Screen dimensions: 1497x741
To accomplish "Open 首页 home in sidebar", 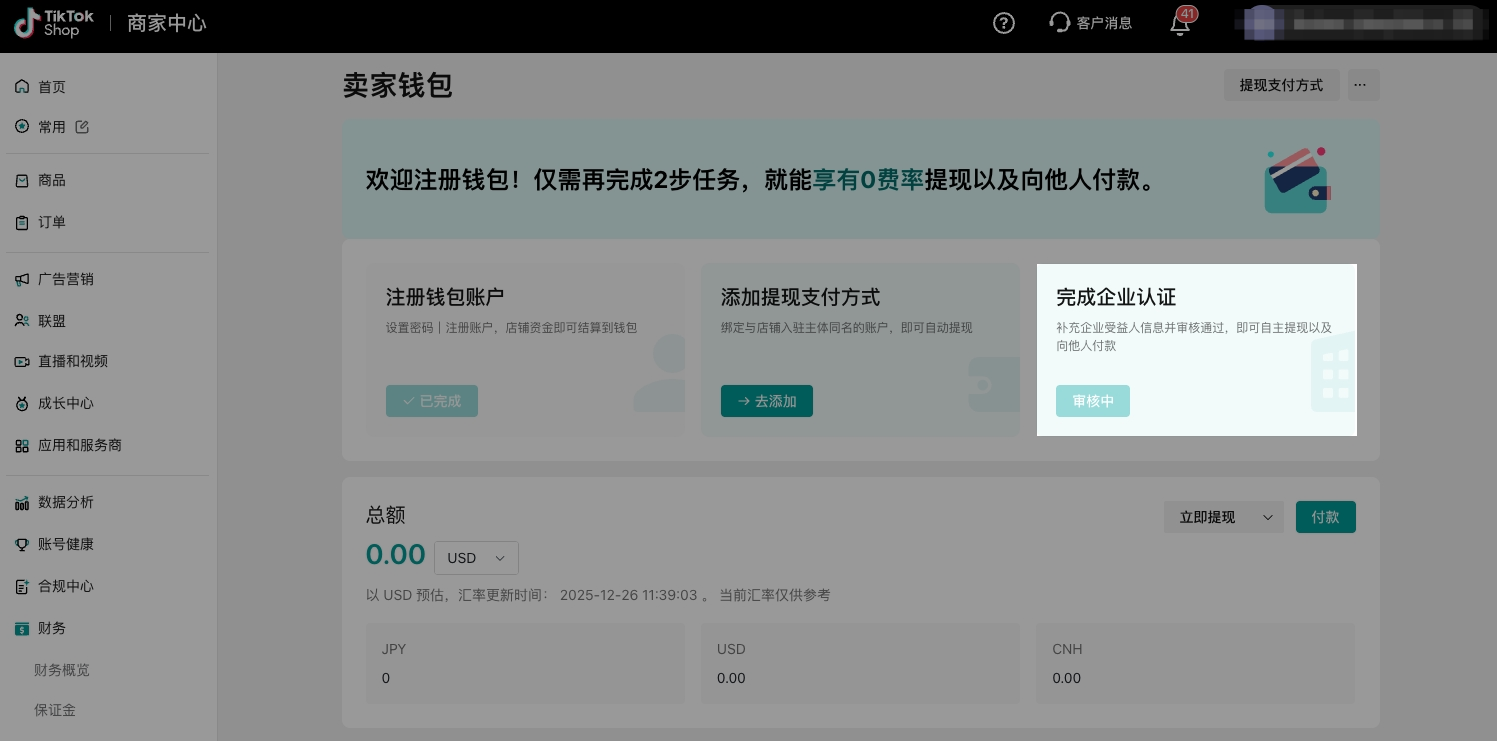I will (x=52, y=87).
